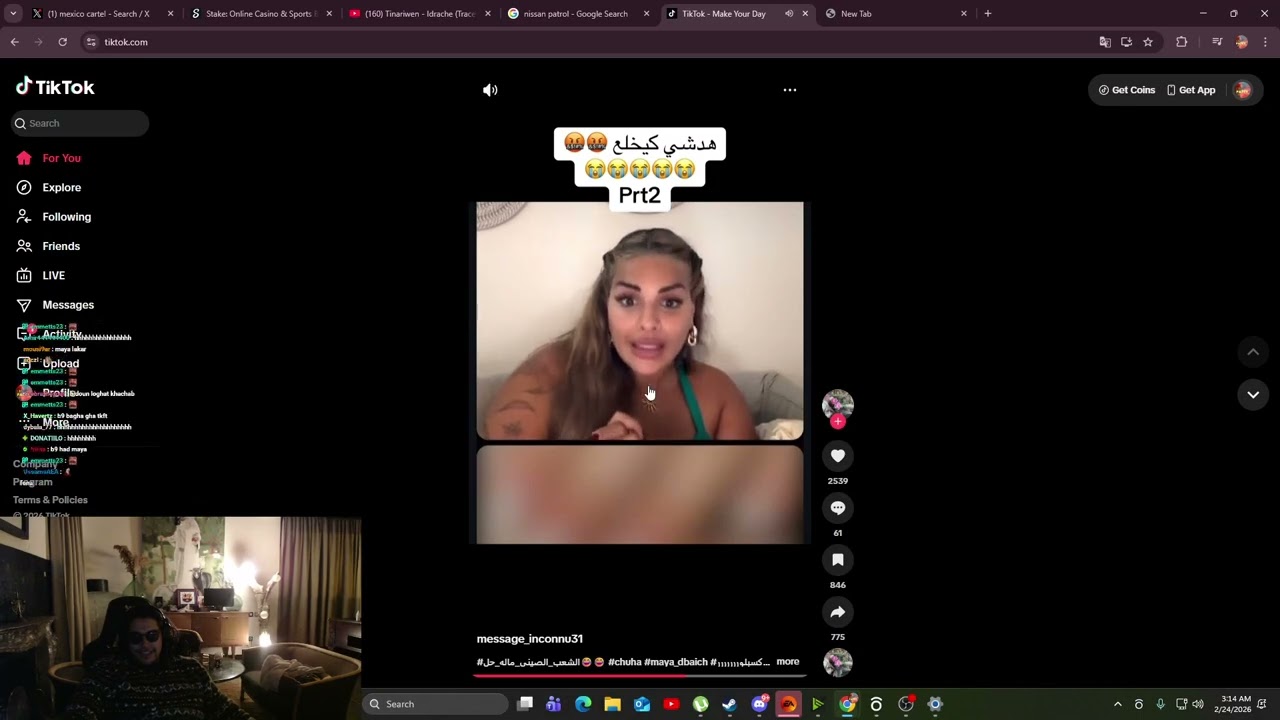Open the comments bubble showing 61
The width and height of the screenshot is (1280, 720).
click(838, 508)
